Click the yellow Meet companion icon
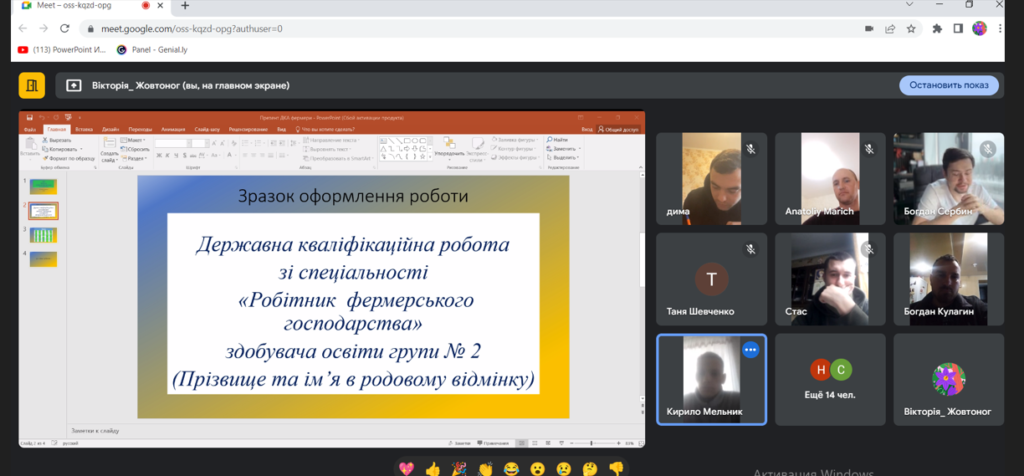 coord(33,85)
